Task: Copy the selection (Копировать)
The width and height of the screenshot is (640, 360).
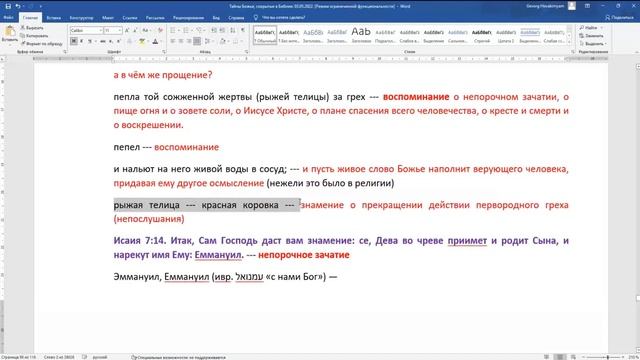Action: [x=34, y=36]
